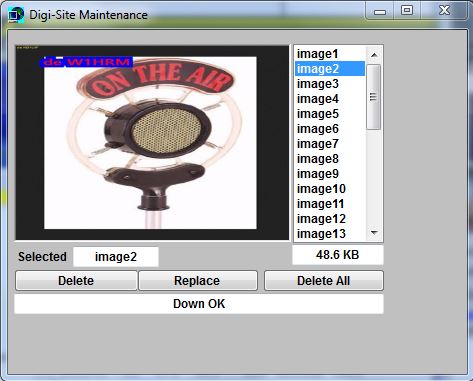Choose image7 from the list
This screenshot has height=381, width=473.
(330, 144)
